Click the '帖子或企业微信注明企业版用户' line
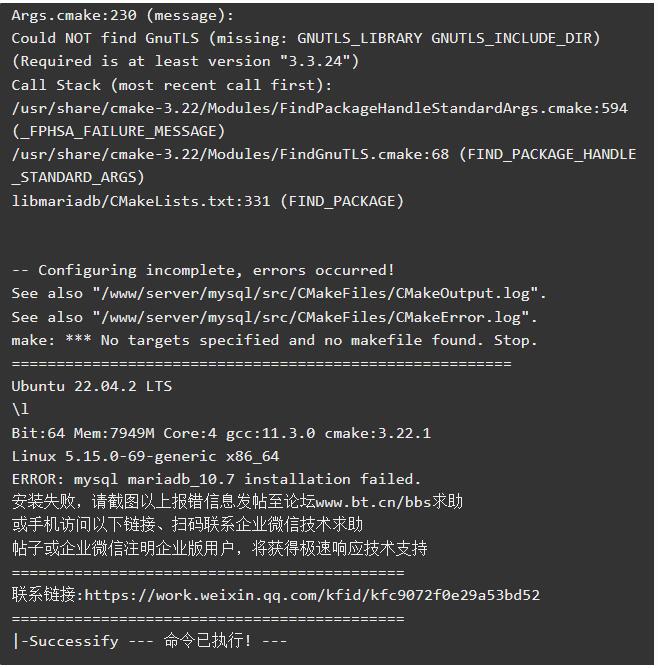The width and height of the screenshot is (658, 668). [219, 548]
